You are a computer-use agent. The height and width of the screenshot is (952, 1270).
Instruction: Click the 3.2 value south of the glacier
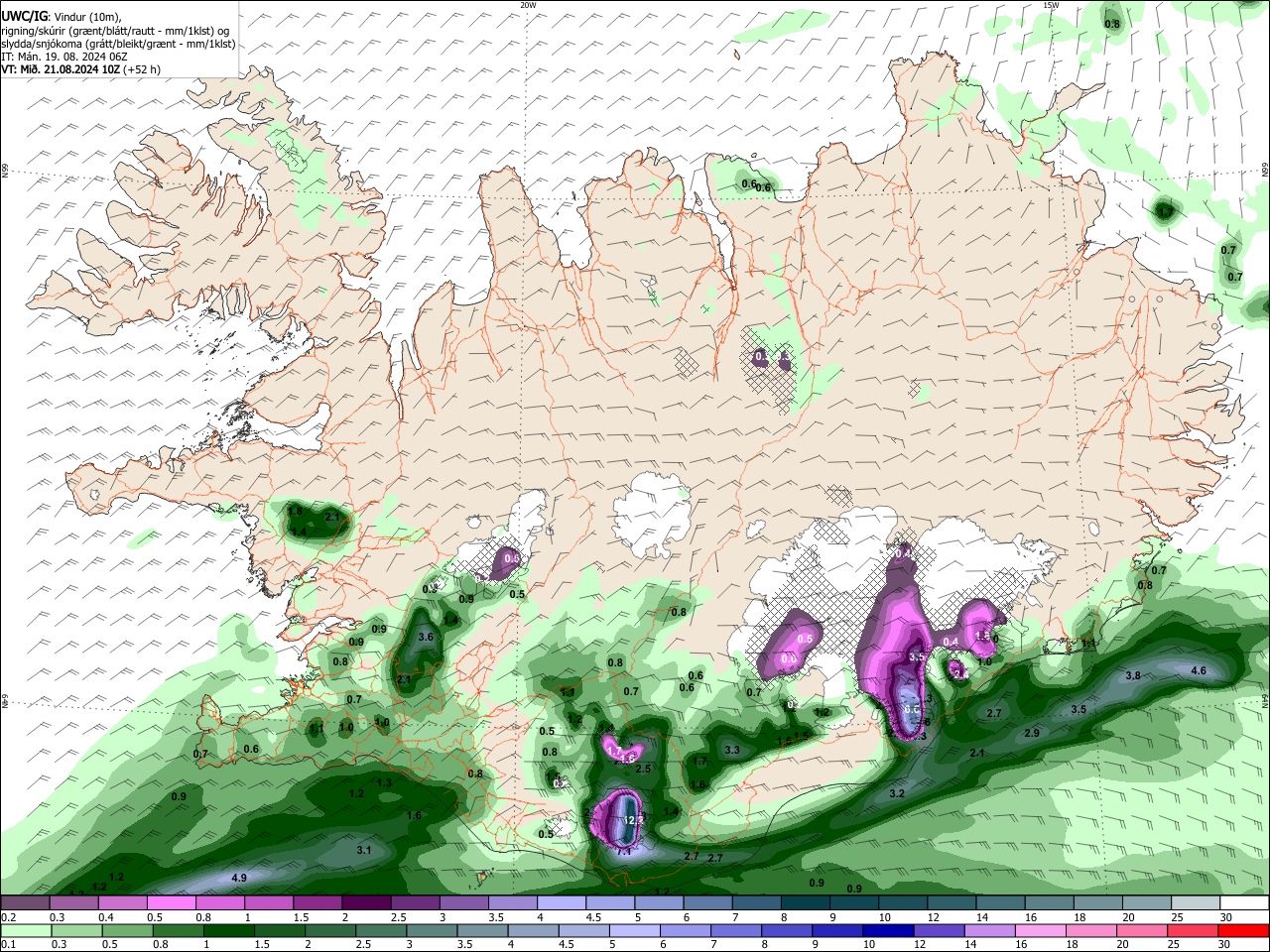click(x=897, y=793)
